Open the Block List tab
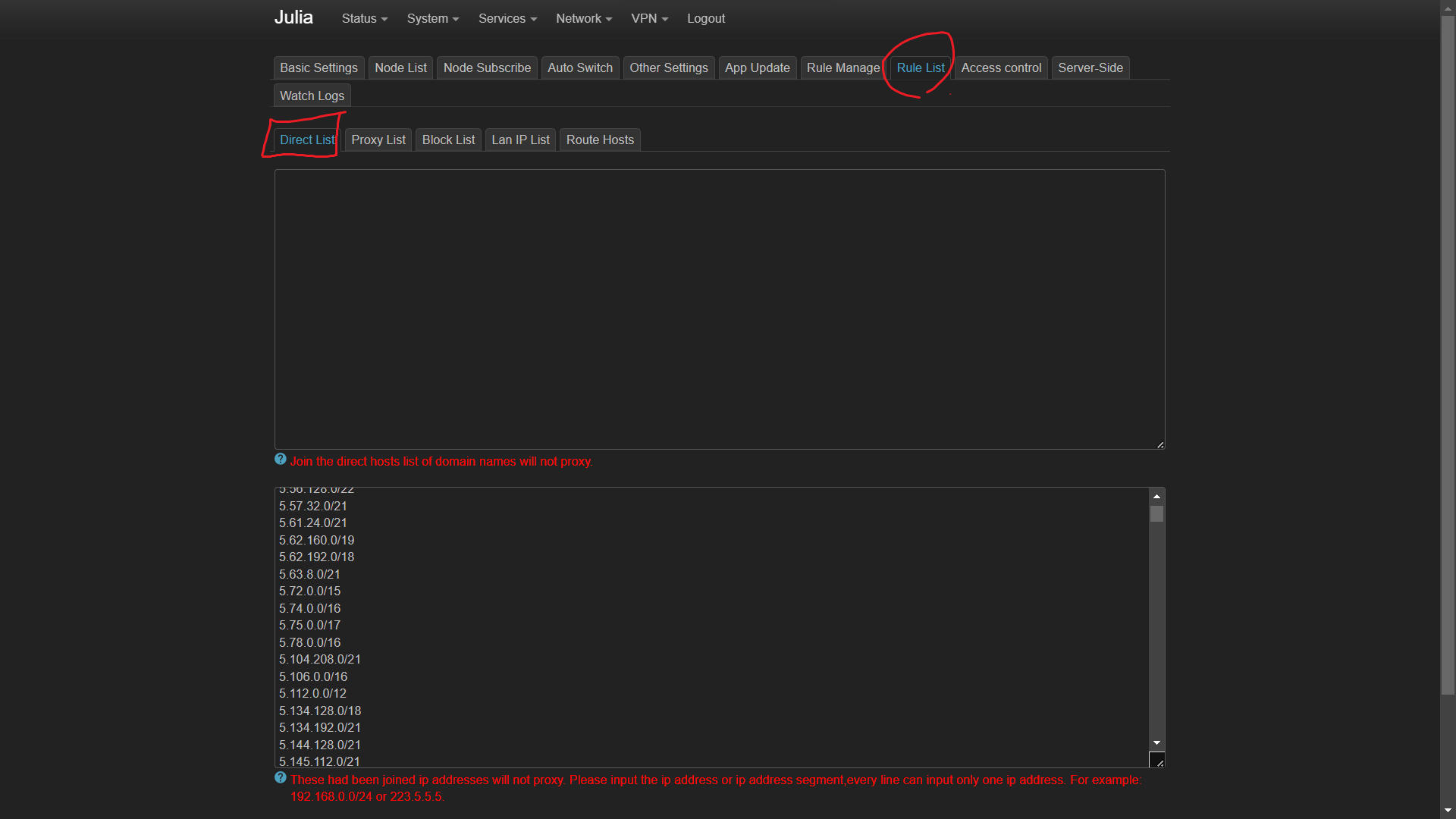 [x=448, y=140]
